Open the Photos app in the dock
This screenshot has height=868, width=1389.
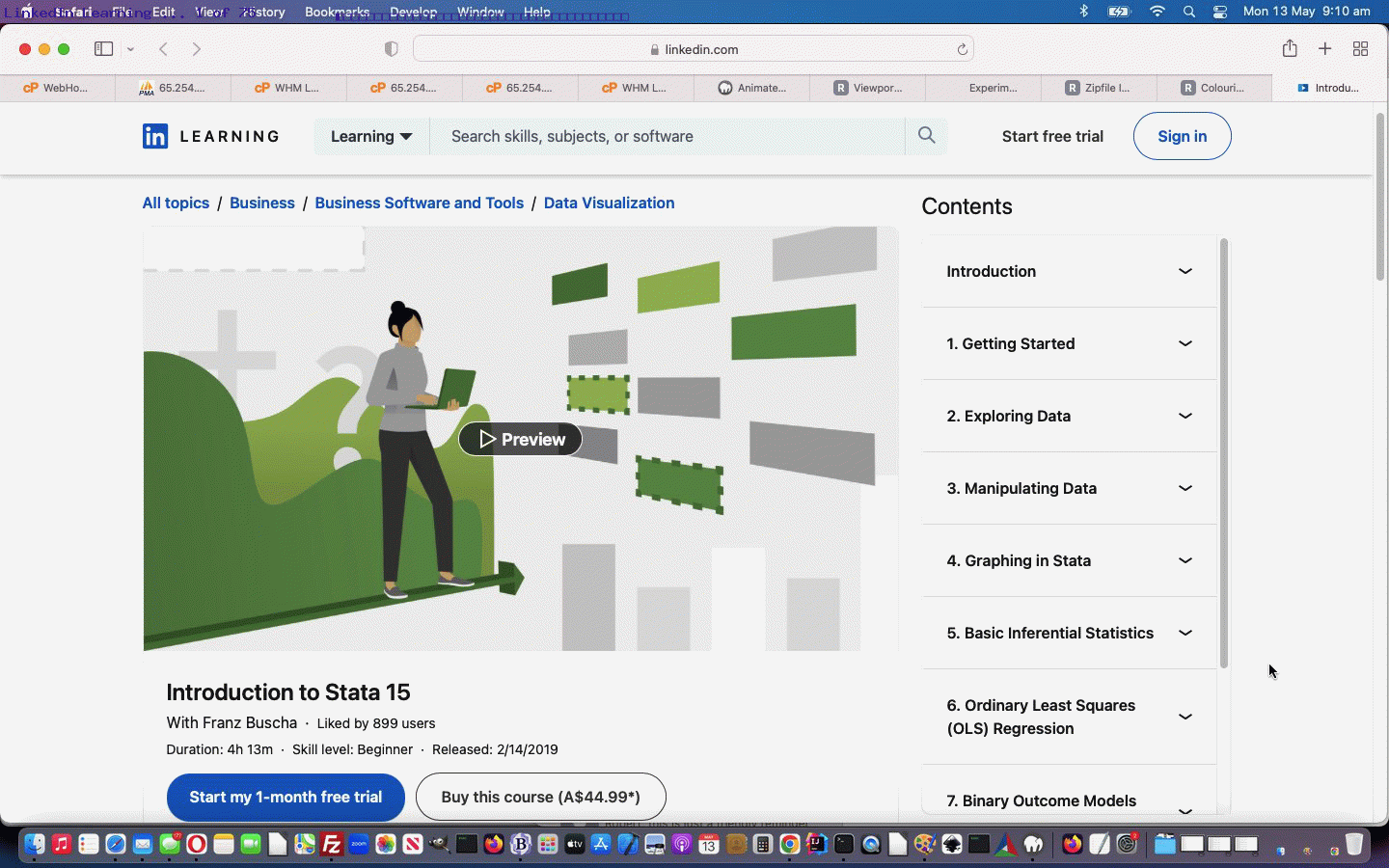point(386,845)
